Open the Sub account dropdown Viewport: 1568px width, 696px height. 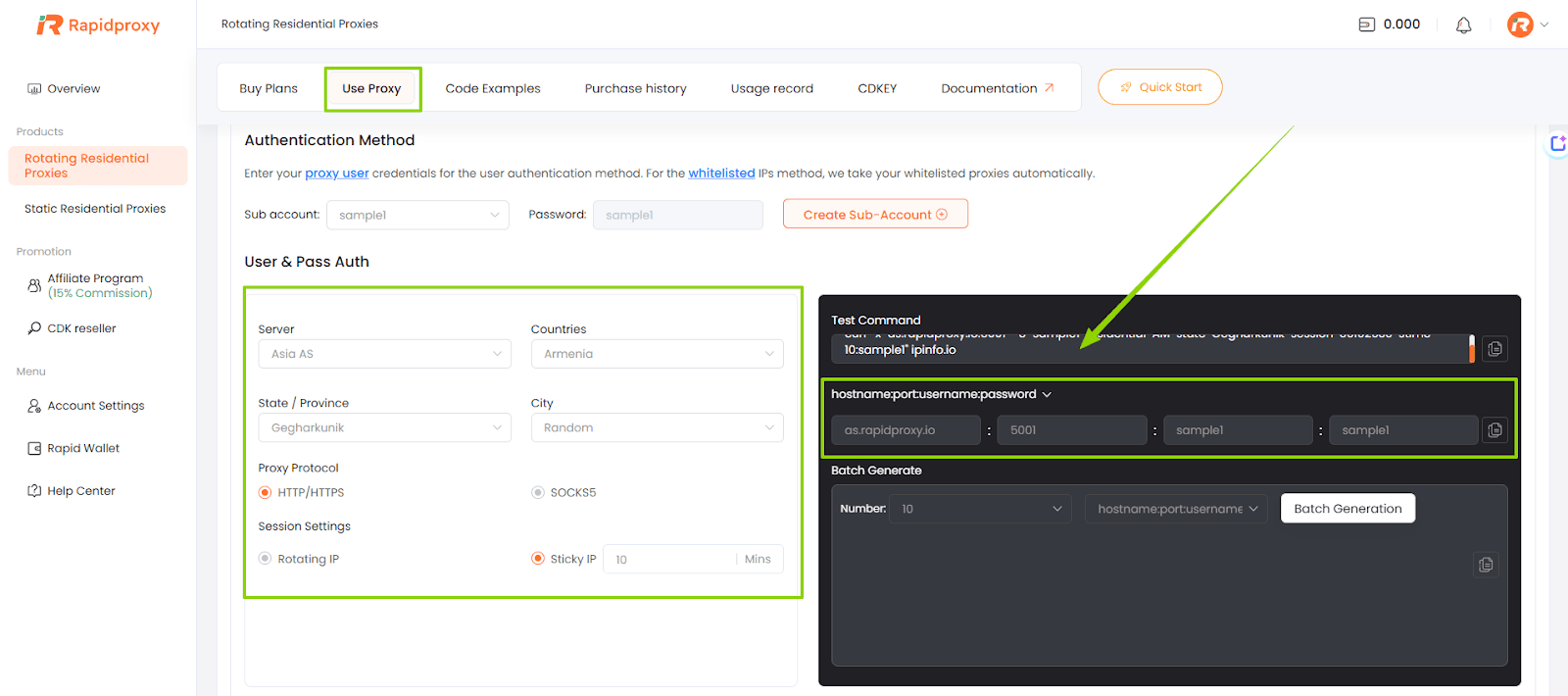[x=417, y=216]
